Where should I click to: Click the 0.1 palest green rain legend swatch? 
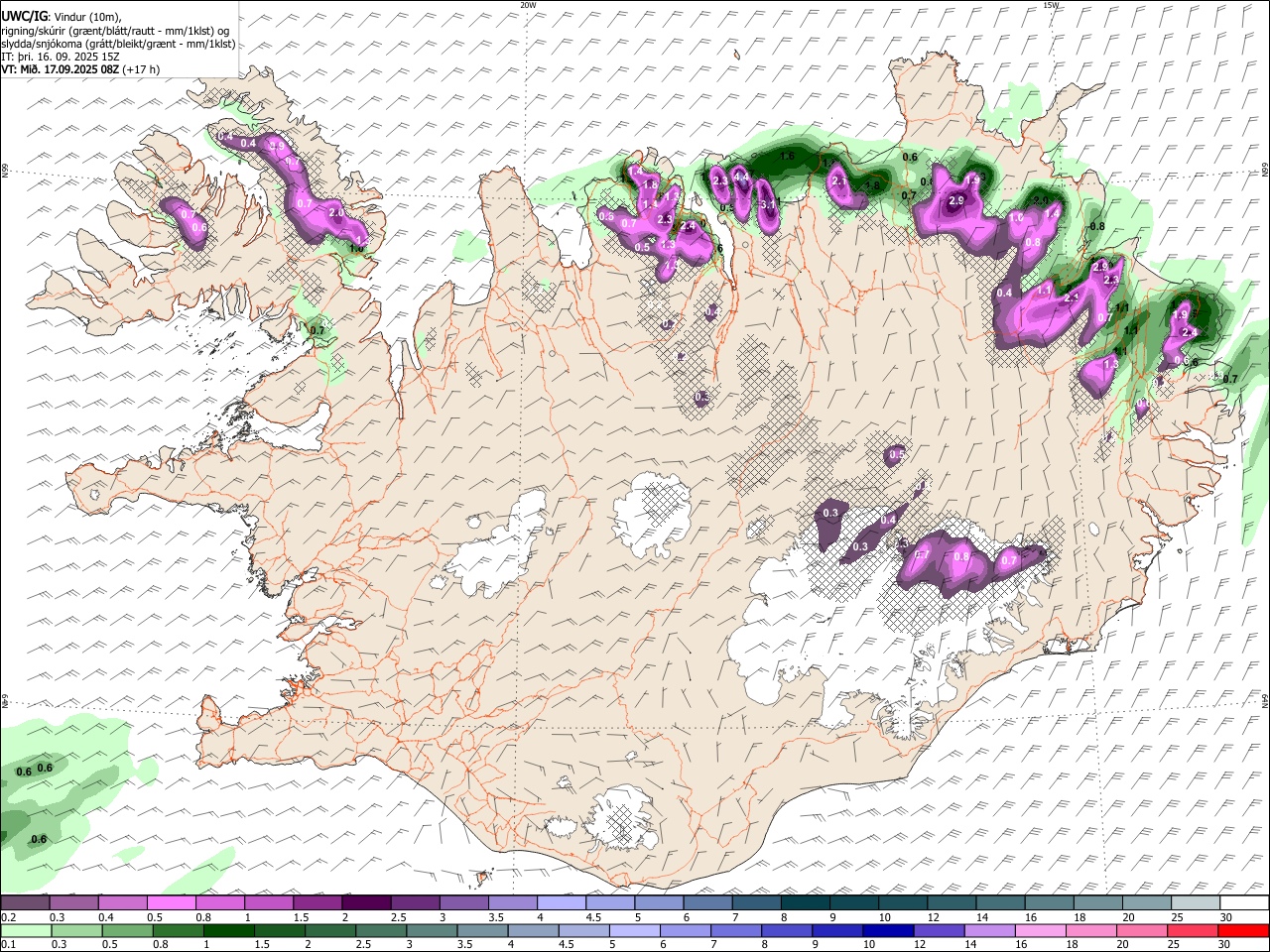[x=26, y=931]
